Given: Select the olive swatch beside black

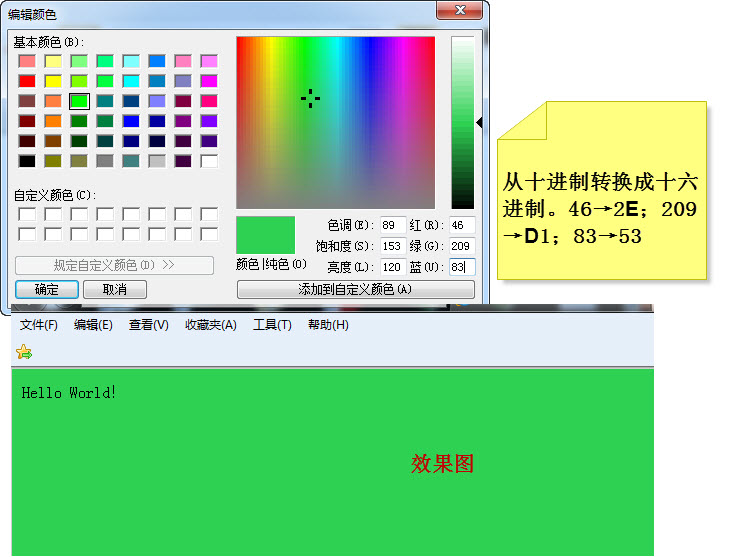Looking at the screenshot, I should (53, 161).
